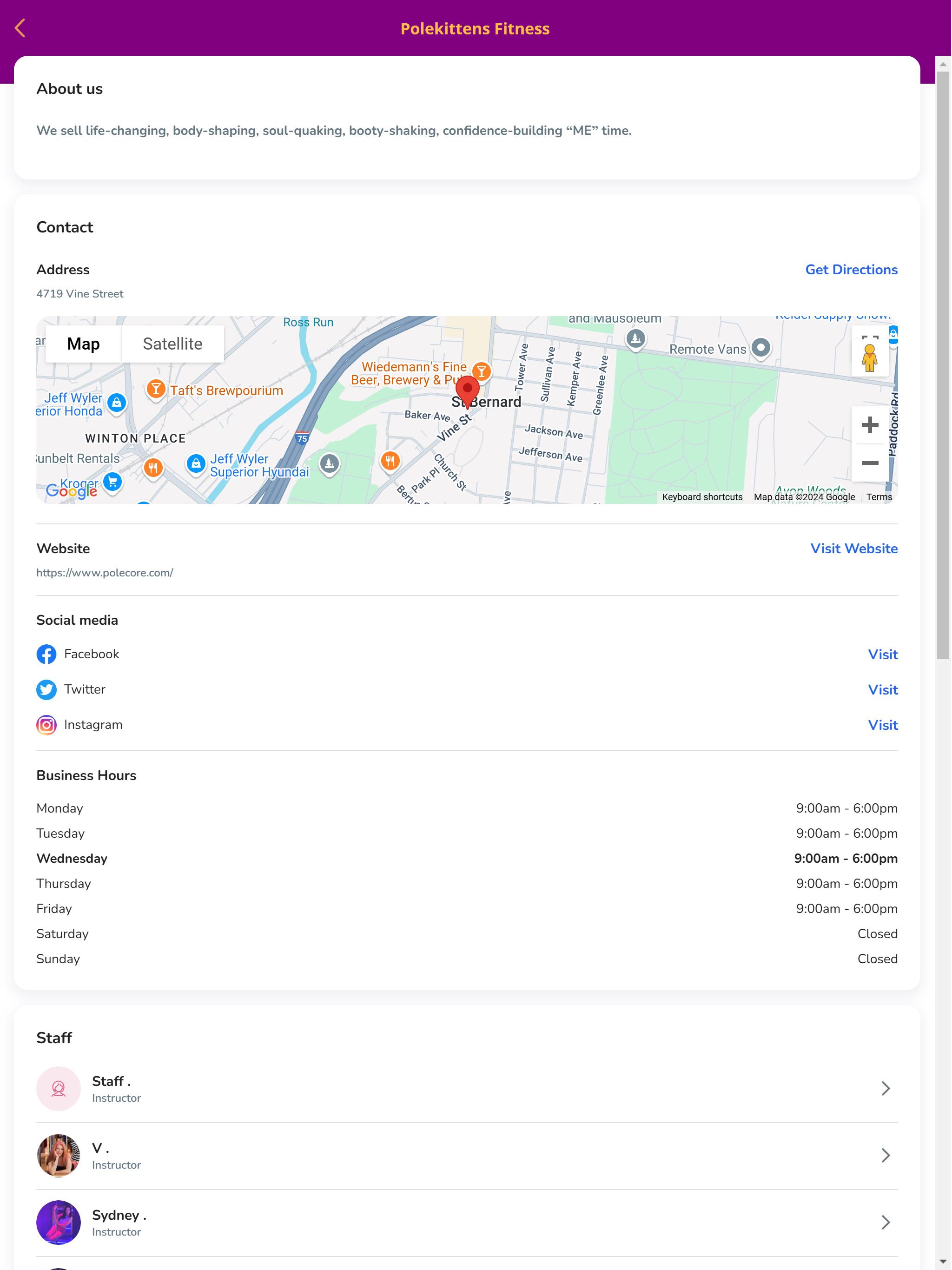Visit the Facebook page
Viewport: 952px width, 1270px height.
point(883,655)
